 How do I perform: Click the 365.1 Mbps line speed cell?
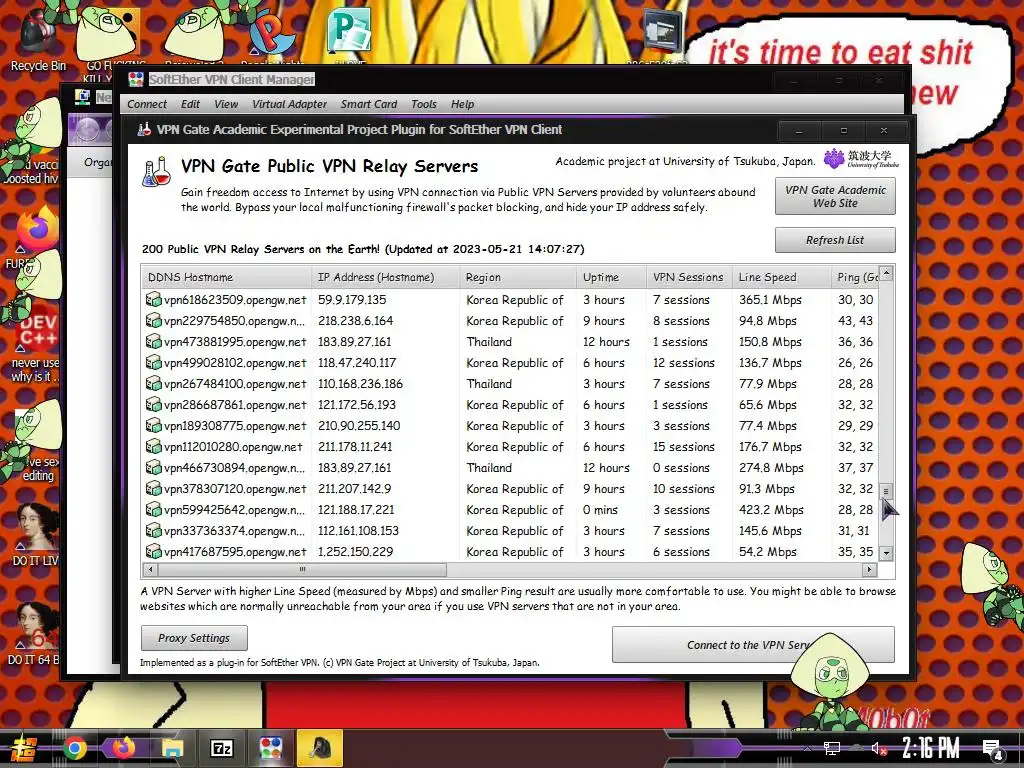pyautogui.click(x=770, y=300)
